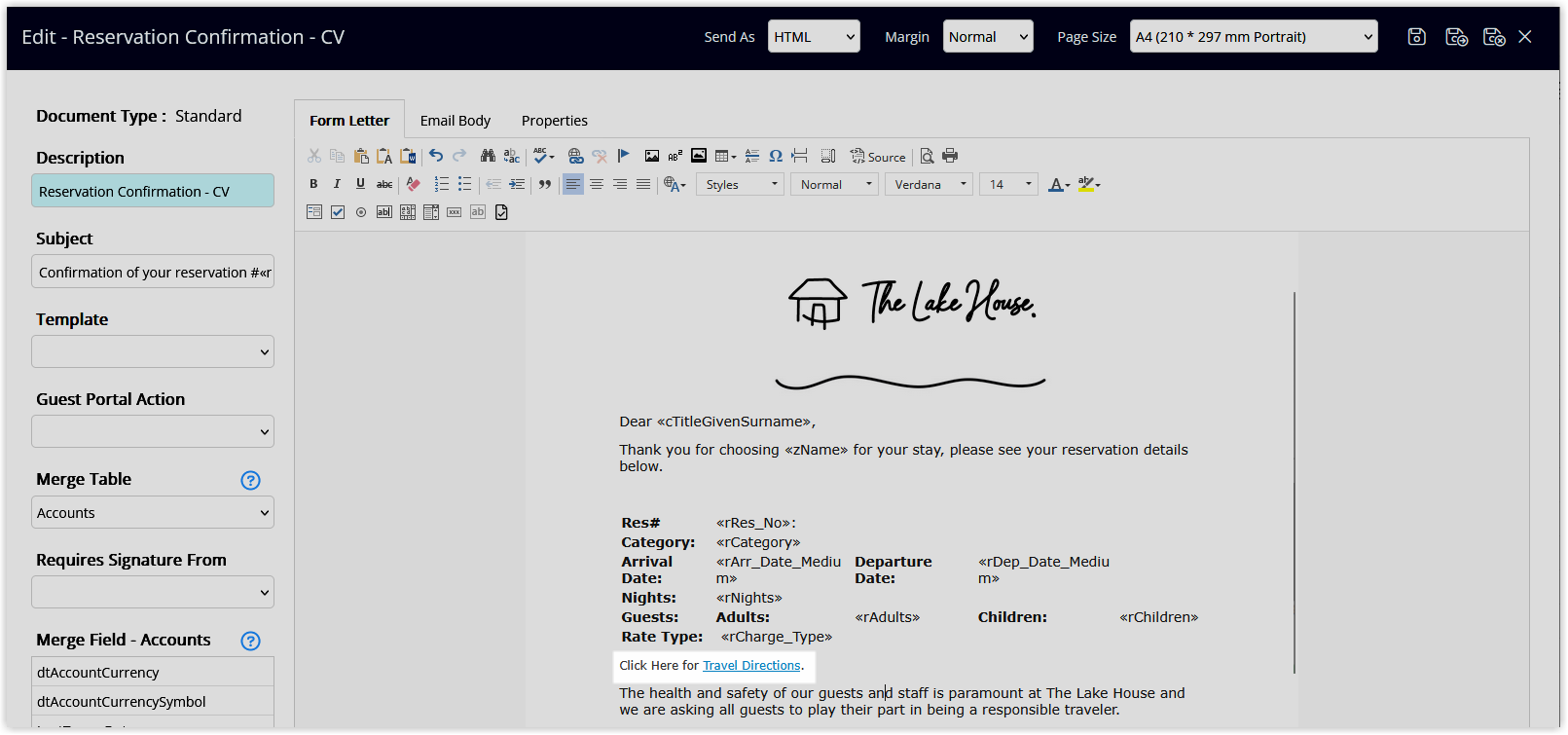Screen dimensions: 1568x735
Task: Insert a selection list form field
Action: coord(431,212)
